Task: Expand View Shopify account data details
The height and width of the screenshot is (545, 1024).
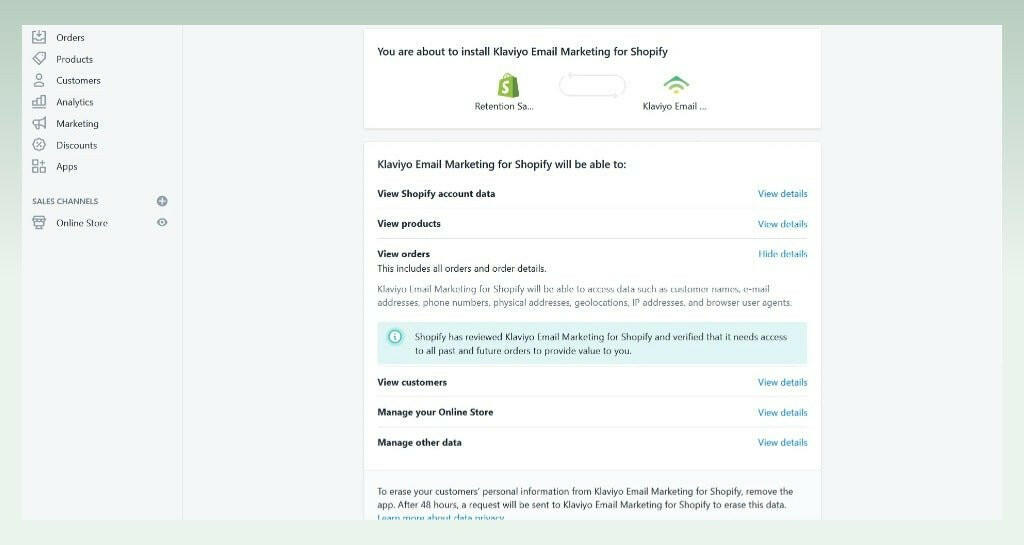Action: (x=782, y=194)
